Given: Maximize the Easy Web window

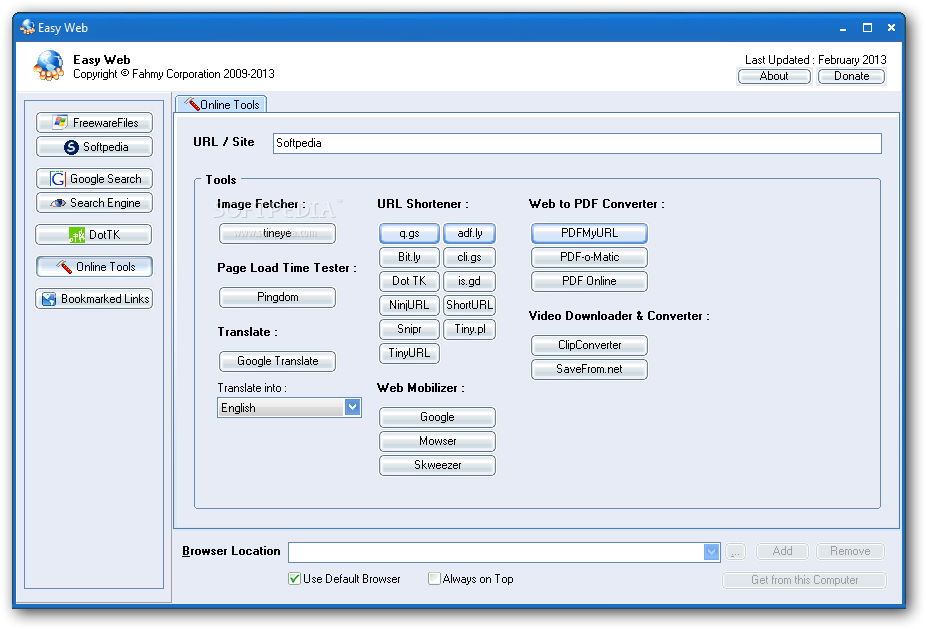Looking at the screenshot, I should 867,28.
